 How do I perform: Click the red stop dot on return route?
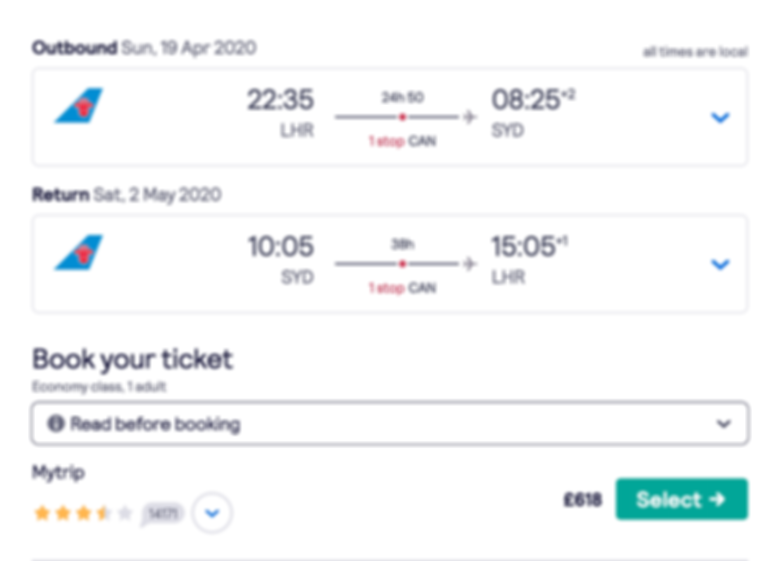click(402, 264)
